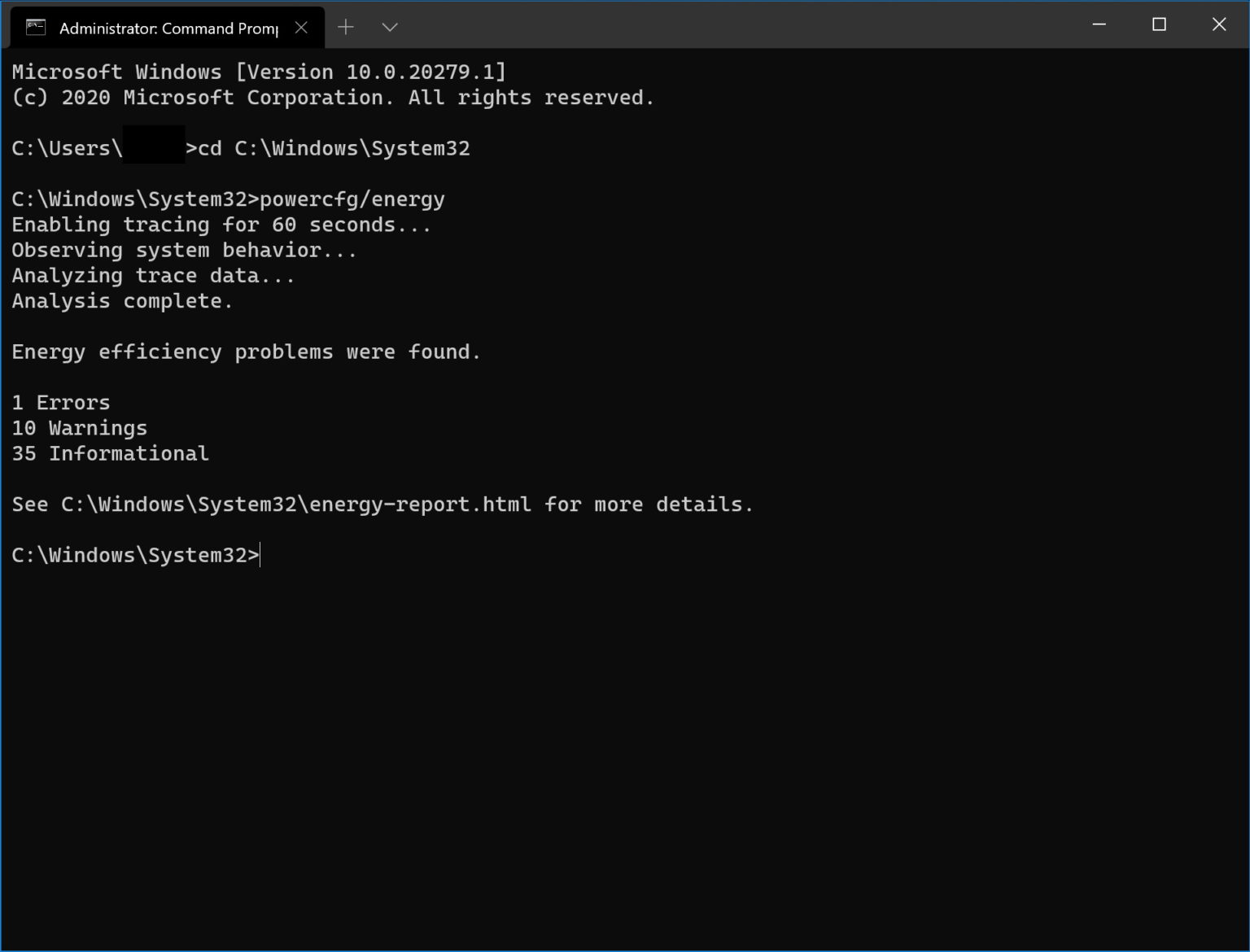Click "Energy efficiency problems were found." message
The width and height of the screenshot is (1250, 952).
pos(247,352)
